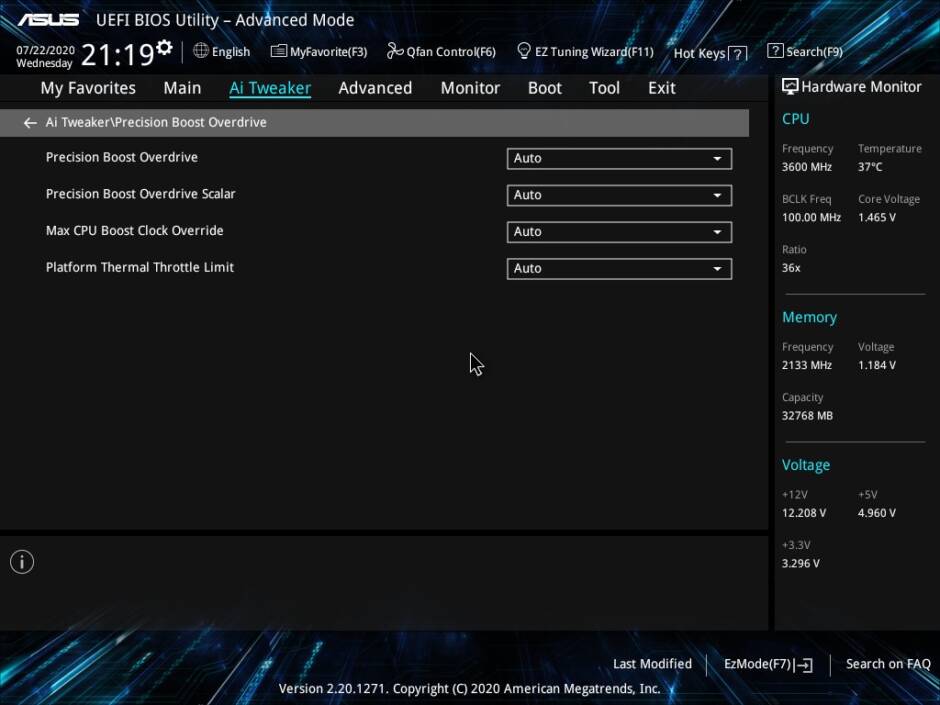This screenshot has height=705, width=940.
Task: Click Search on FAQ link
Action: pyautogui.click(x=888, y=664)
